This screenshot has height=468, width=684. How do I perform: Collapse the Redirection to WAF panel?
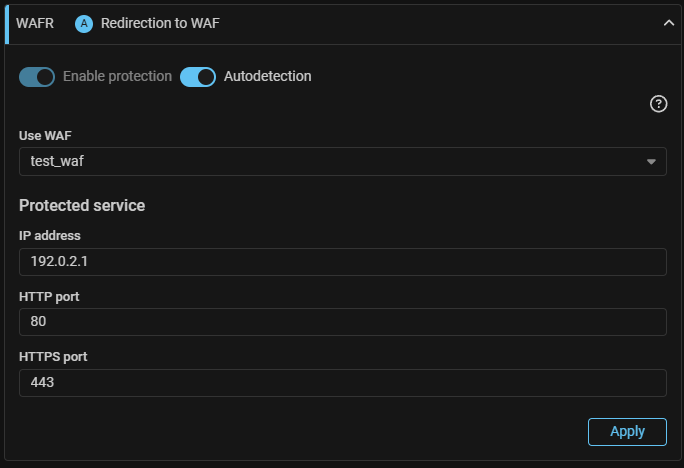[x=669, y=23]
